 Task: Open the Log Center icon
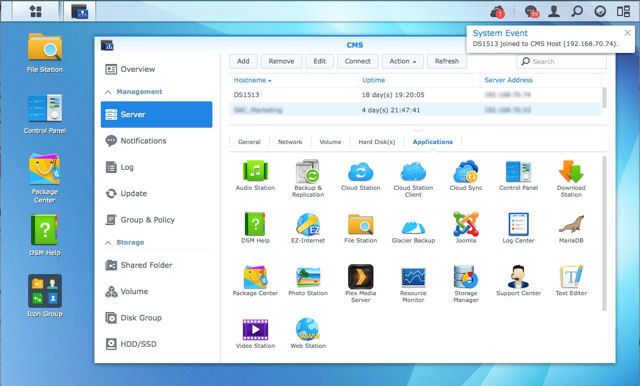pos(518,224)
